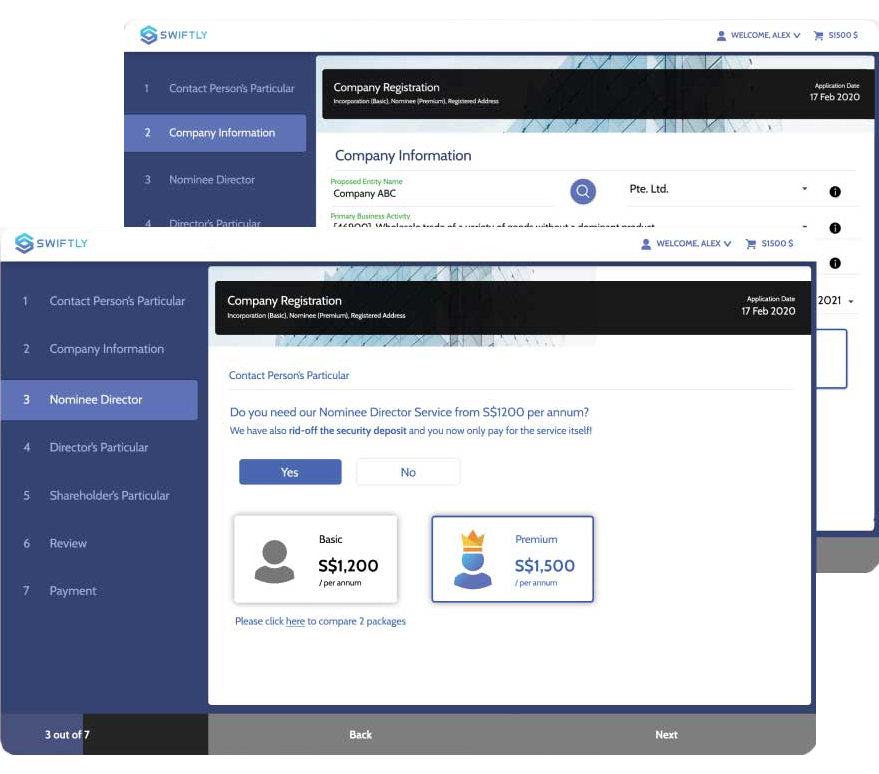Click the Company Registration banner in front window
The width and height of the screenshot is (879, 774).
click(513, 308)
